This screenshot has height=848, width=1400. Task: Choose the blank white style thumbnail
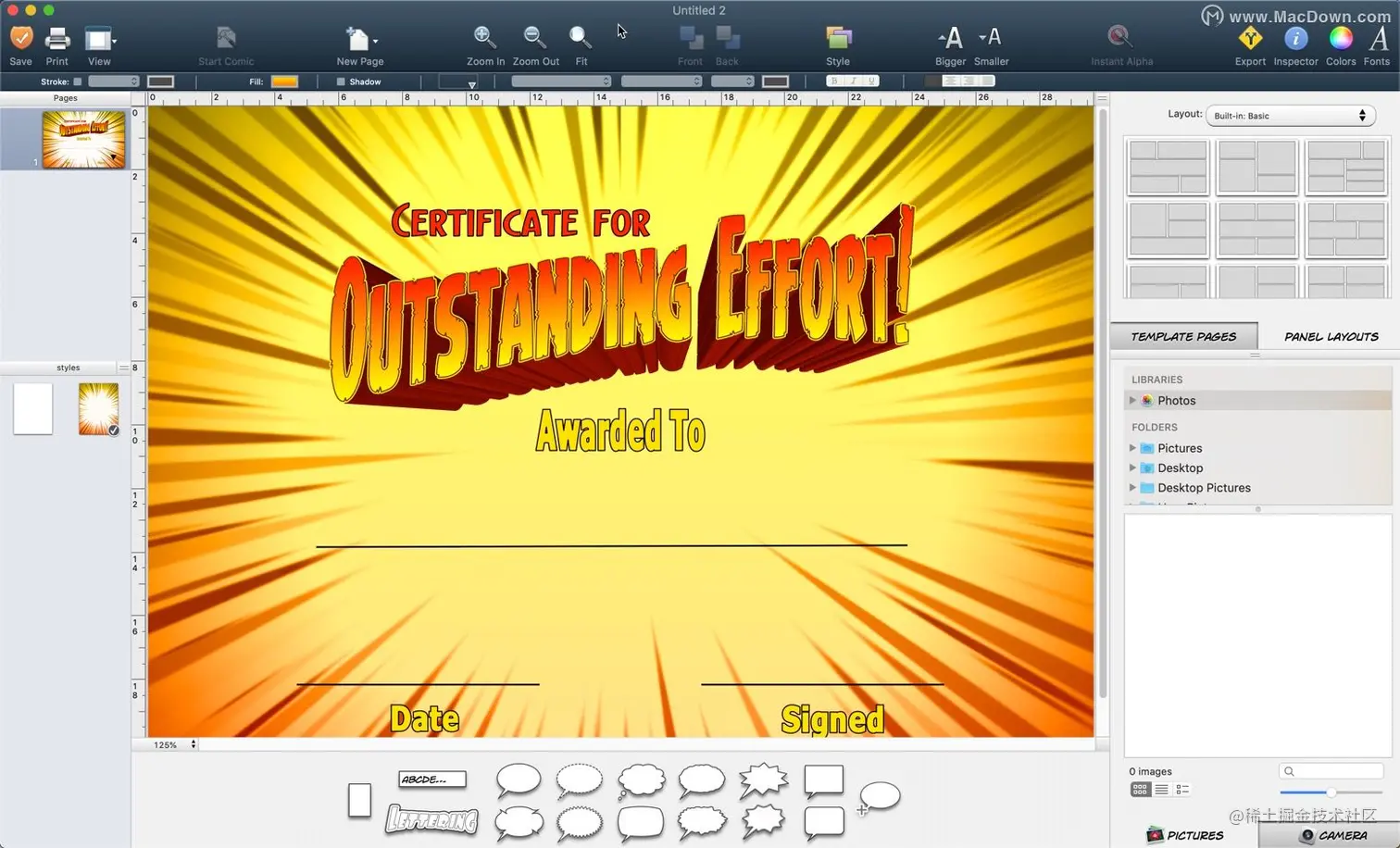(32, 408)
